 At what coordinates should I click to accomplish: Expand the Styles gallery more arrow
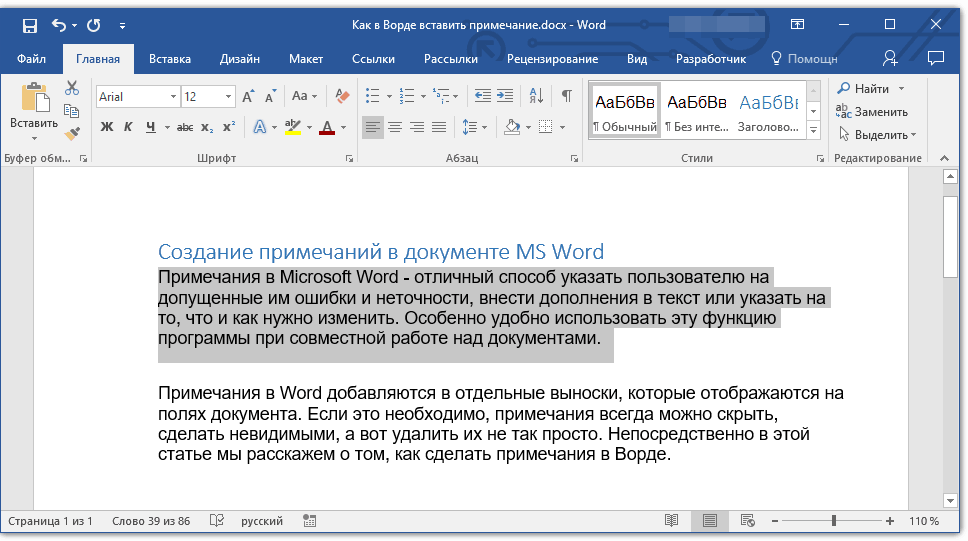coord(813,131)
